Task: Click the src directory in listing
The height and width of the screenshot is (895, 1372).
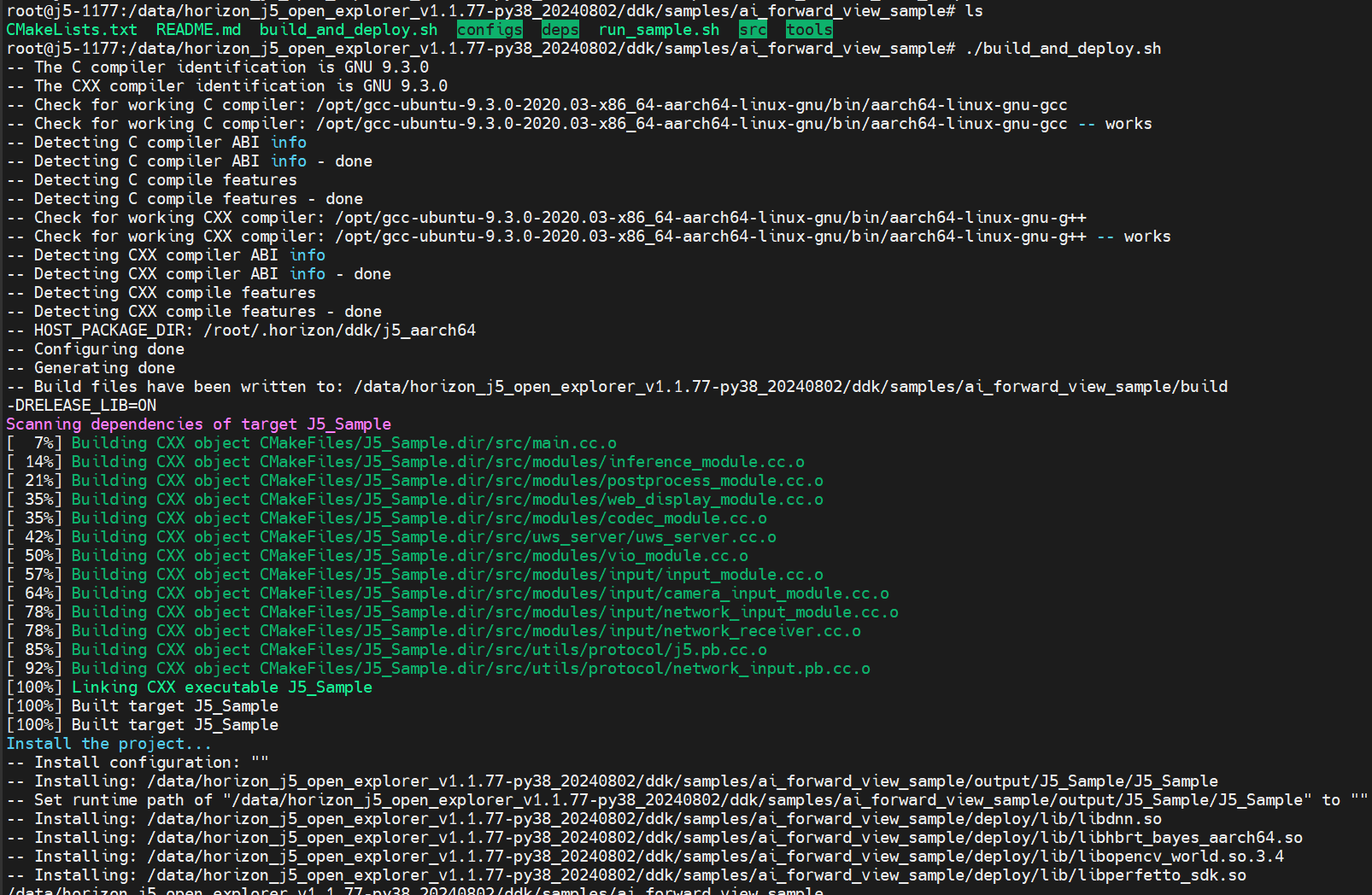Action: (753, 30)
